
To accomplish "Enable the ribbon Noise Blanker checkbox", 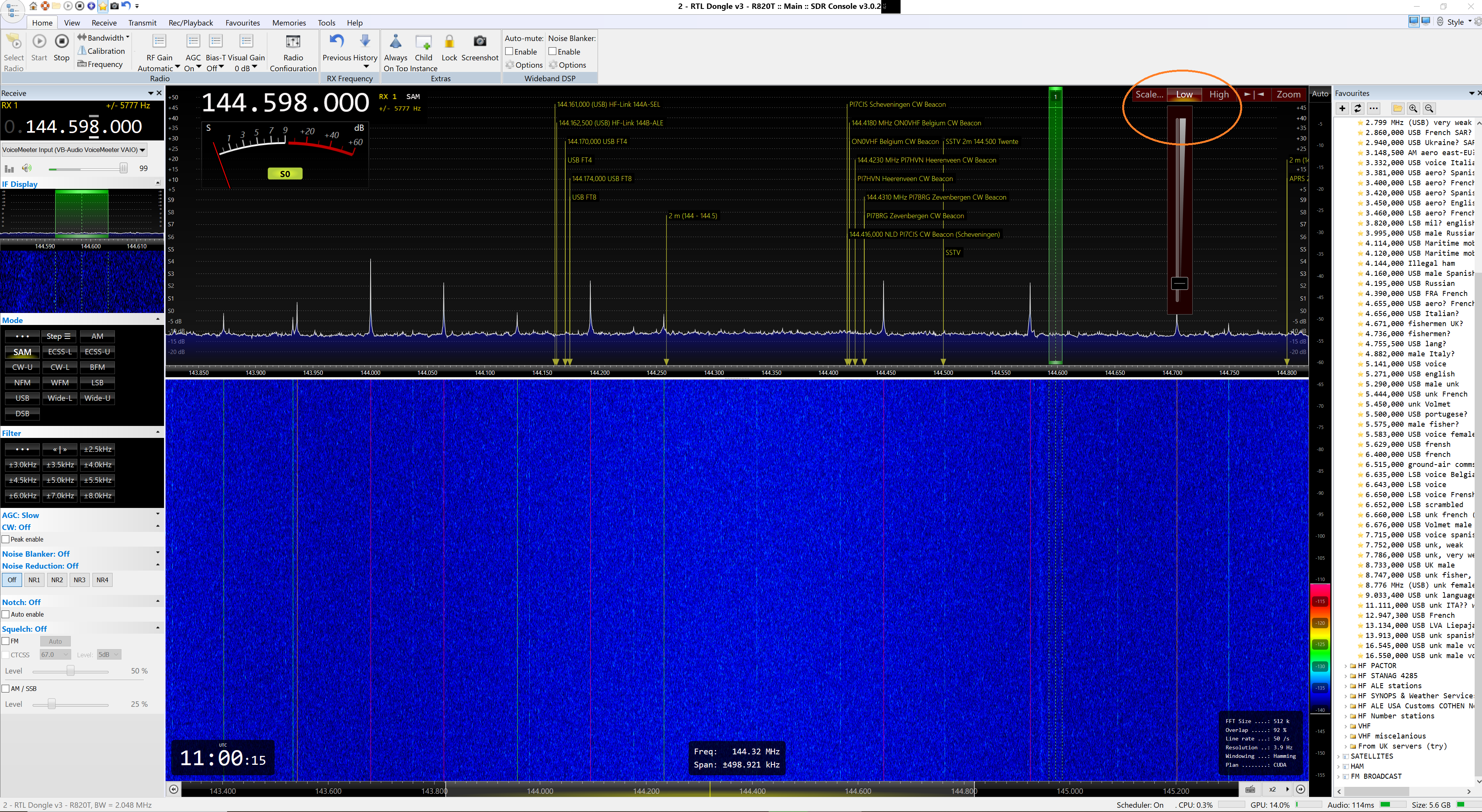I will pyautogui.click(x=552, y=52).
